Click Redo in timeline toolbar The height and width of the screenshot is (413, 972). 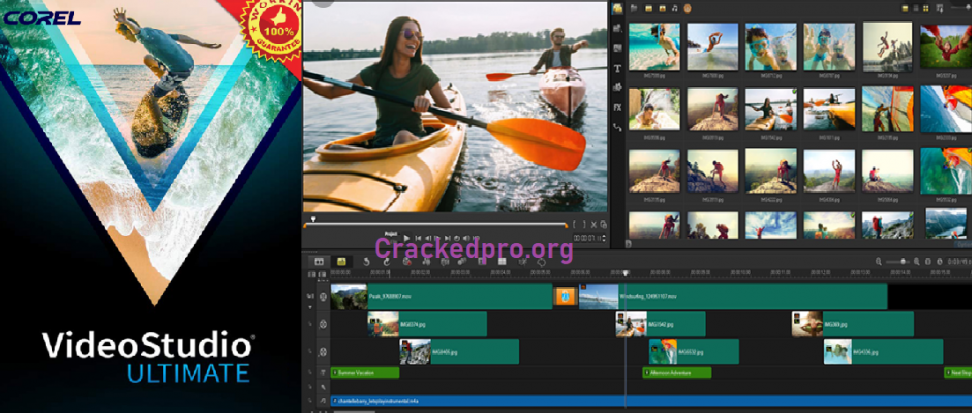387,262
